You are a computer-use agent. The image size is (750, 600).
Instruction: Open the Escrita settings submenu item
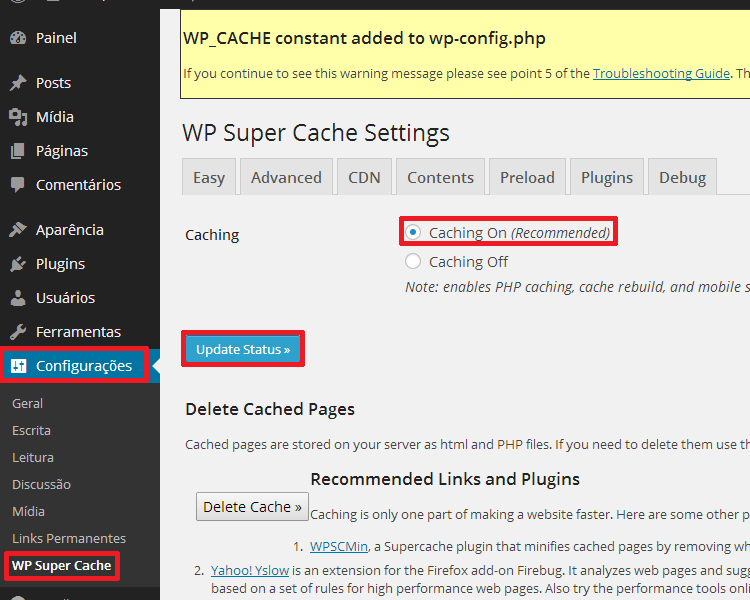[x=31, y=430]
